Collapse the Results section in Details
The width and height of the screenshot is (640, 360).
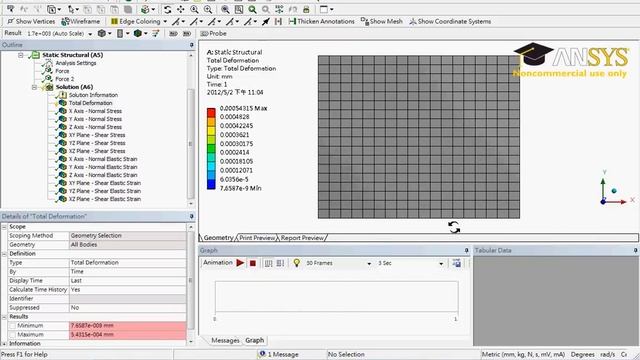(x=4, y=316)
